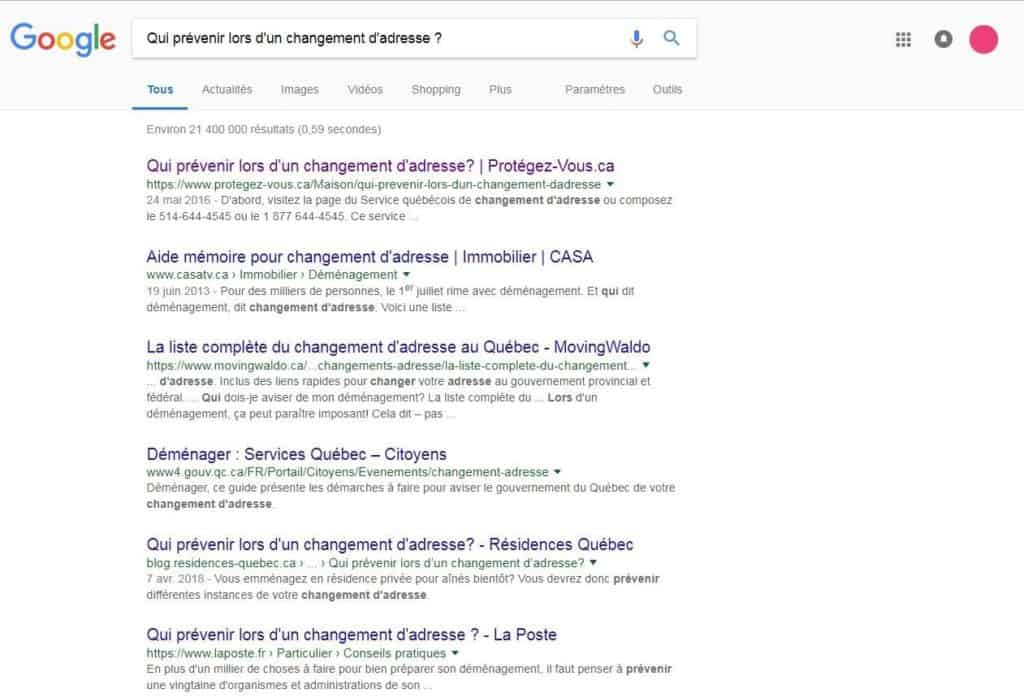Screen dimensions: 1024x698
Task: Open the La Poste result title
Action: tap(351, 635)
